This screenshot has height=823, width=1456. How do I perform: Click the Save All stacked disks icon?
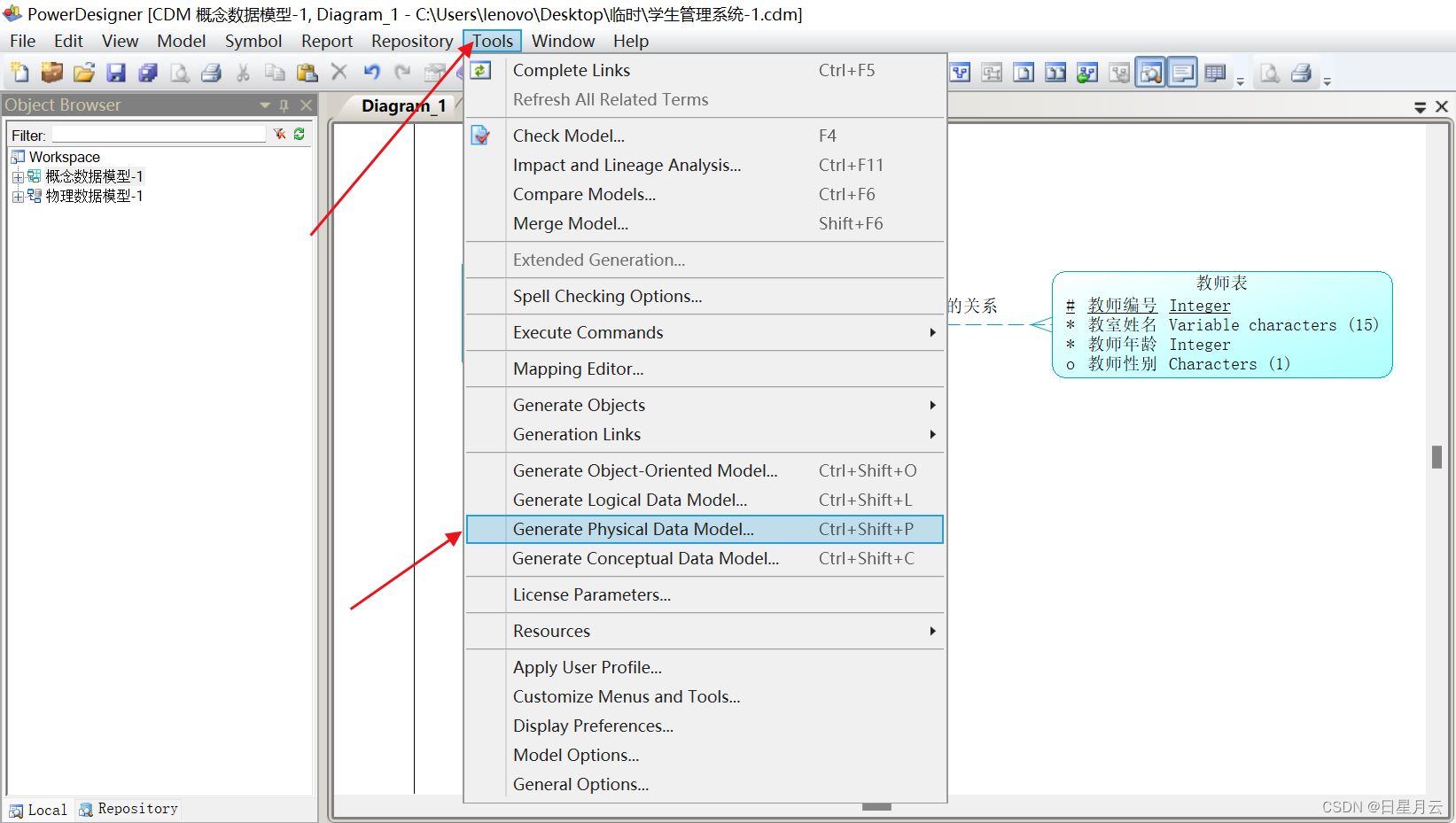coord(148,73)
